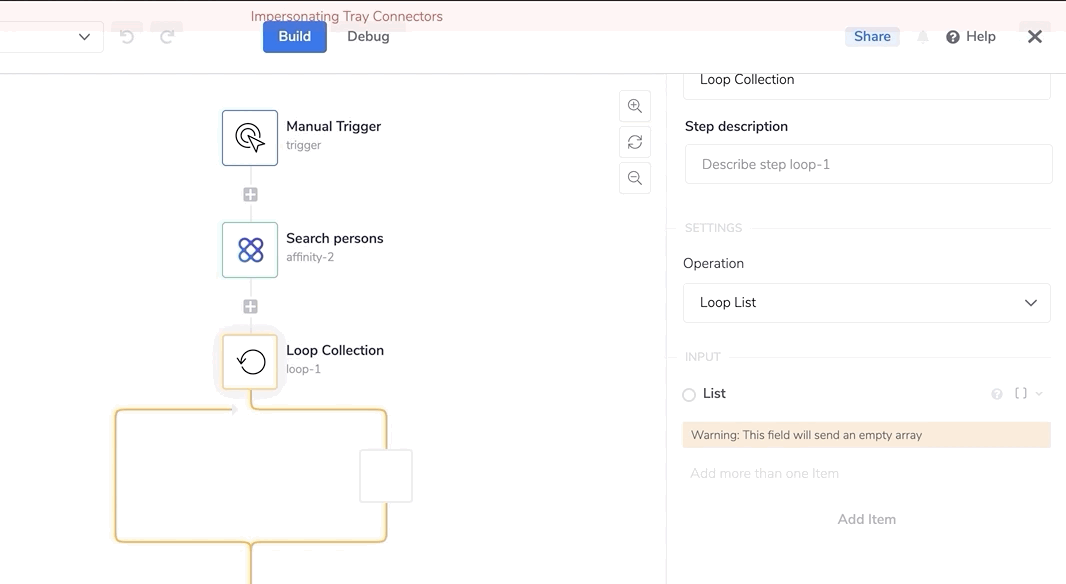
Task: Click Add Item under the List field
Action: 866,519
